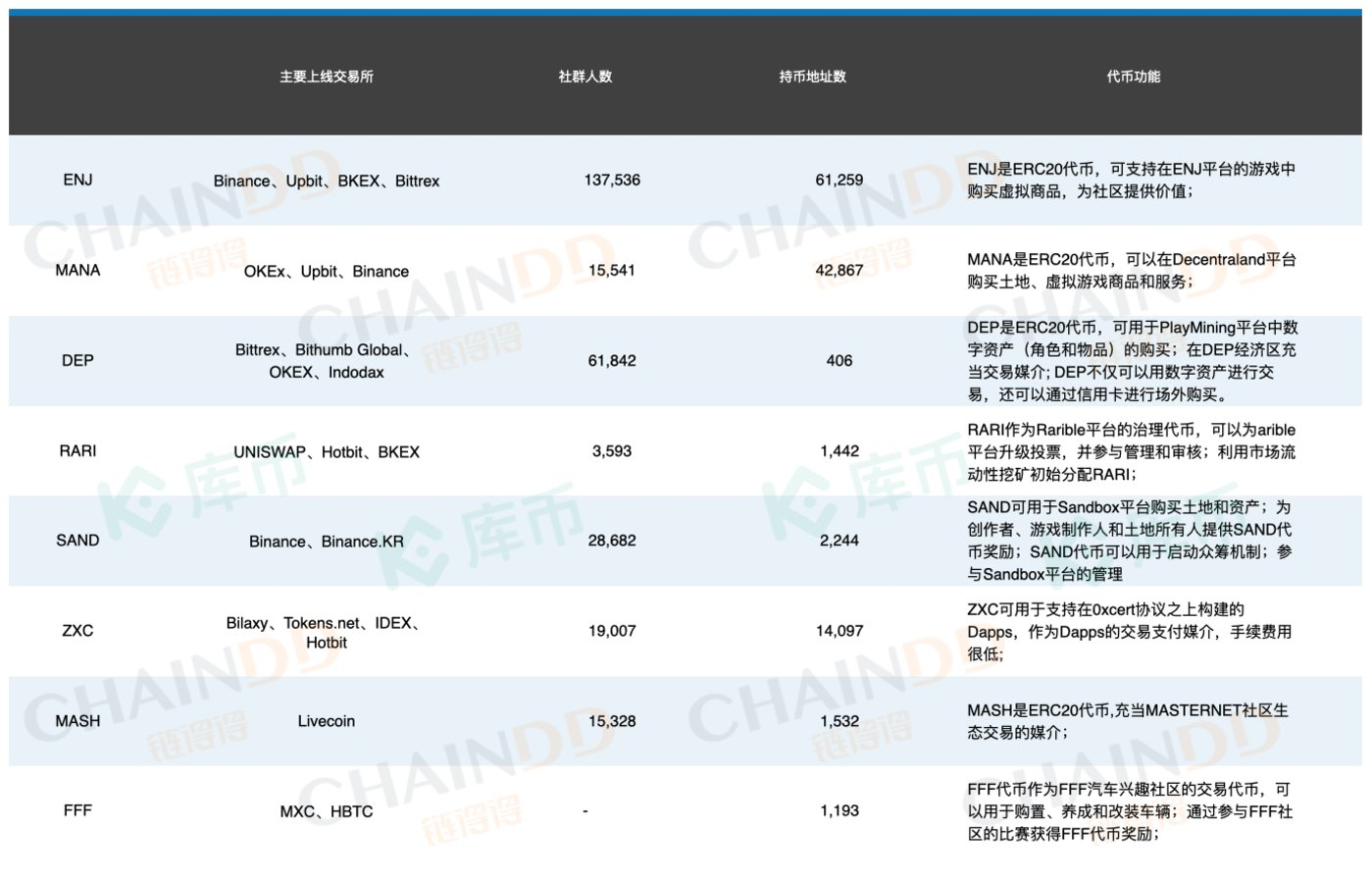This screenshot has height=882, width=1372.
Task: Click the UNISWAP、Hotbit、BKEX cell
Action: point(327,451)
